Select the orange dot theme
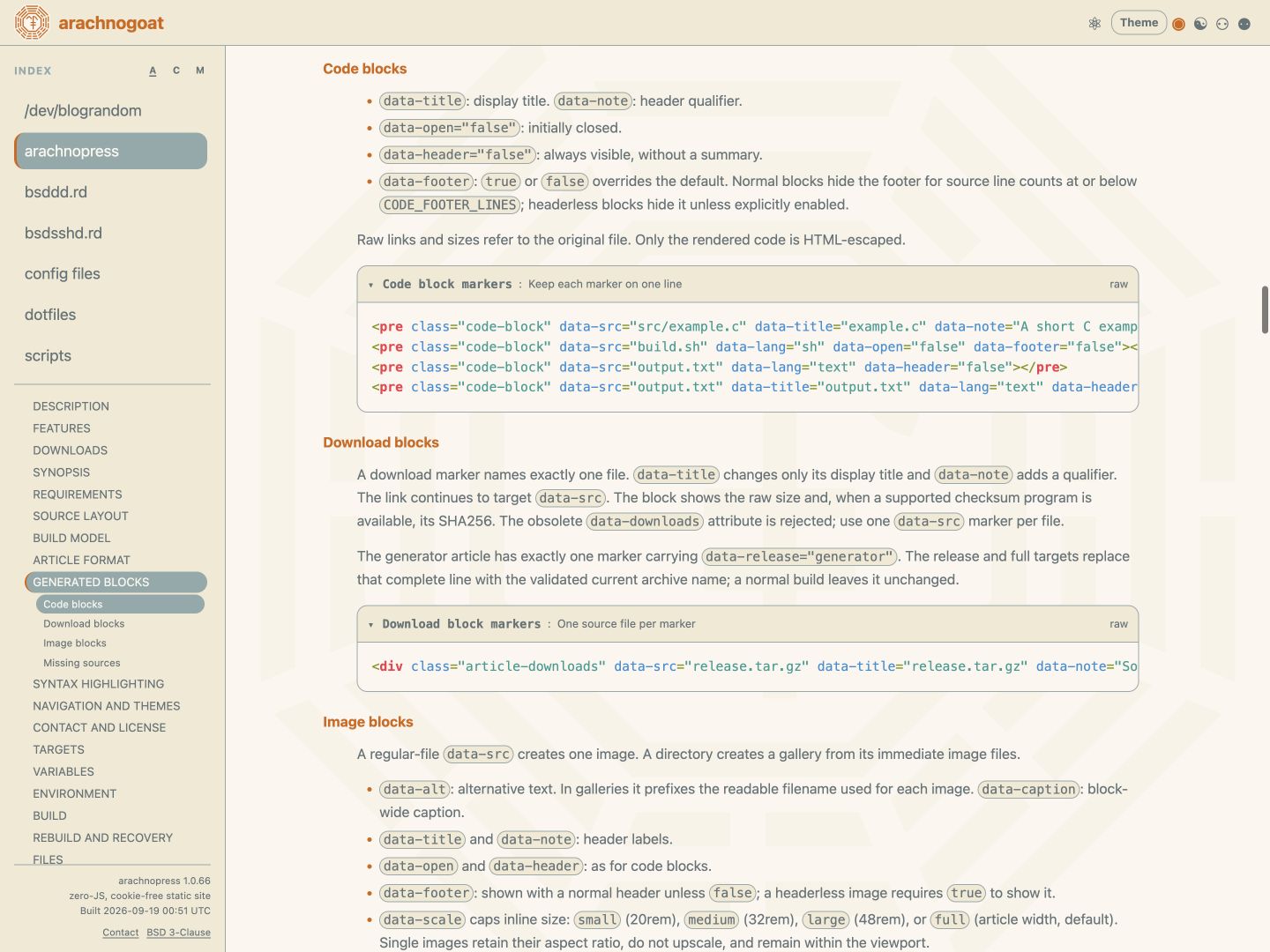This screenshot has height=952, width=1270. coord(1178,24)
